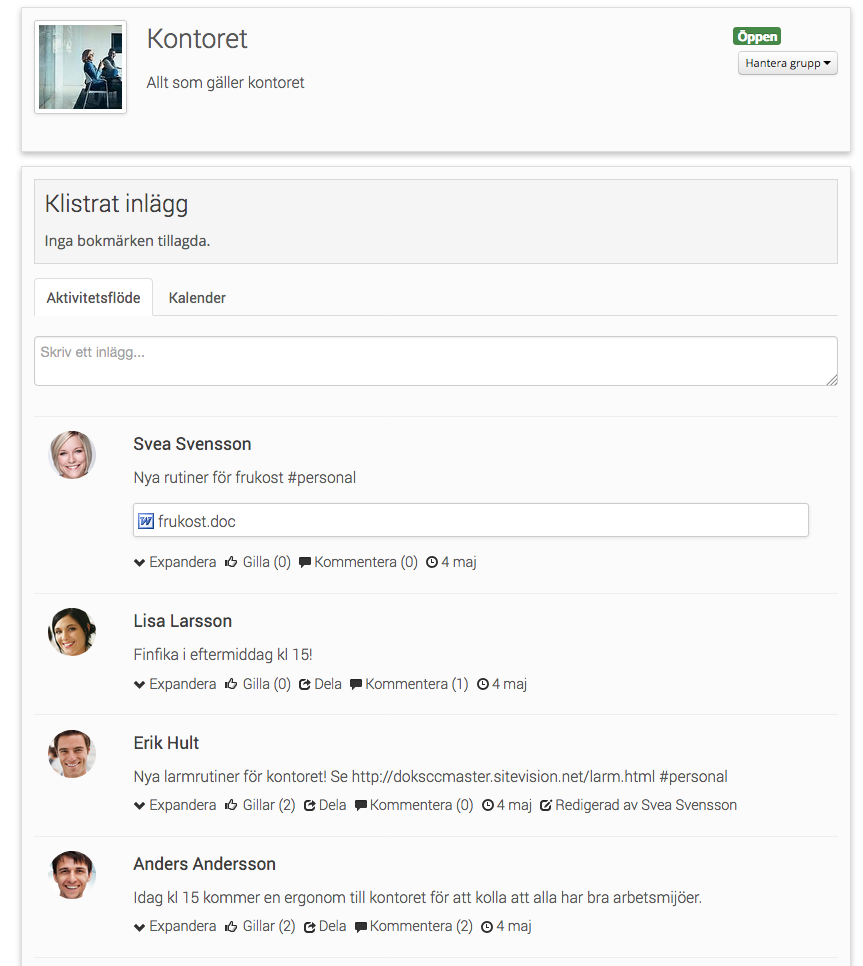Click the Word icon of frukost.doc

(x=145, y=521)
